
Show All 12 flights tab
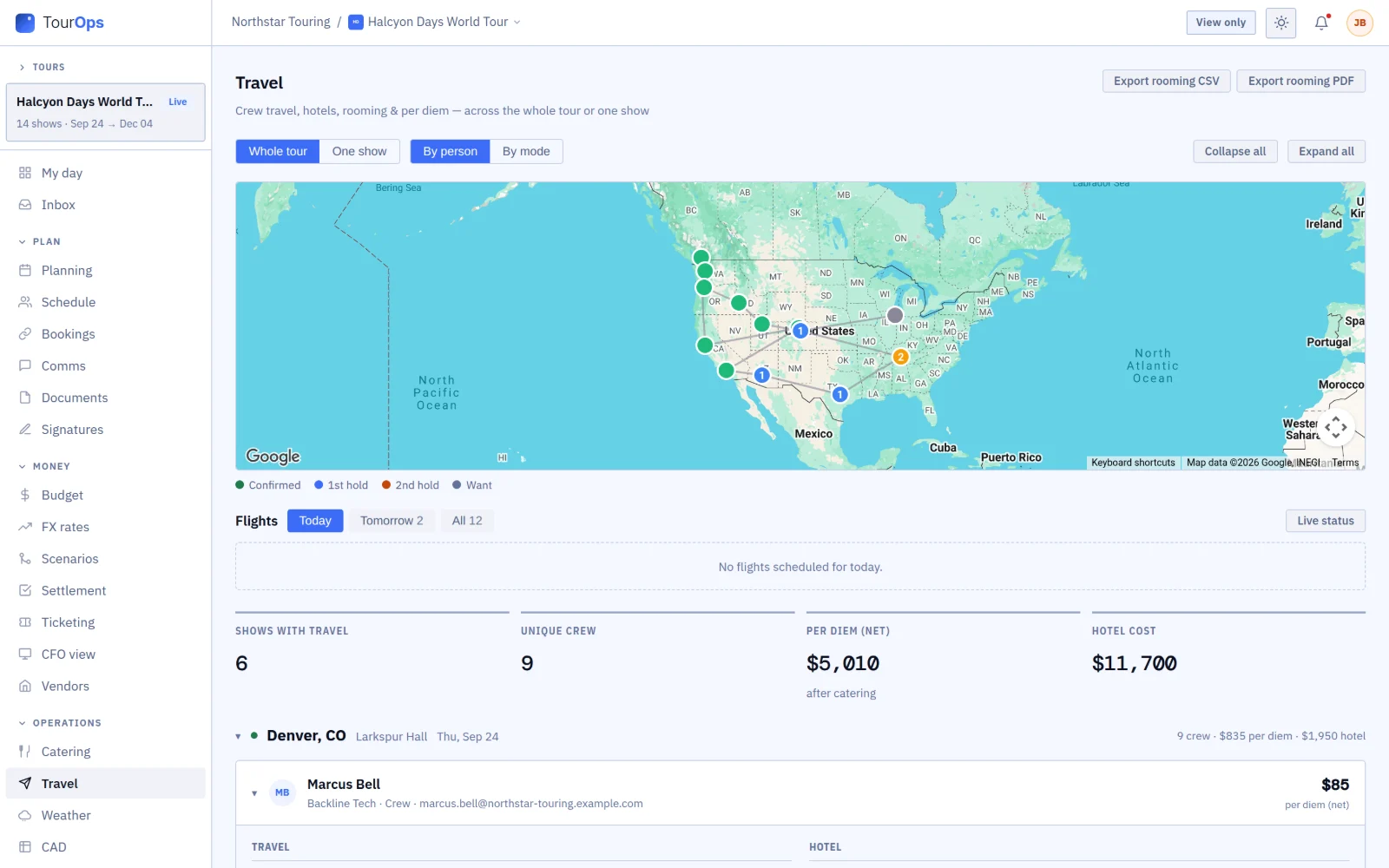coord(467,521)
